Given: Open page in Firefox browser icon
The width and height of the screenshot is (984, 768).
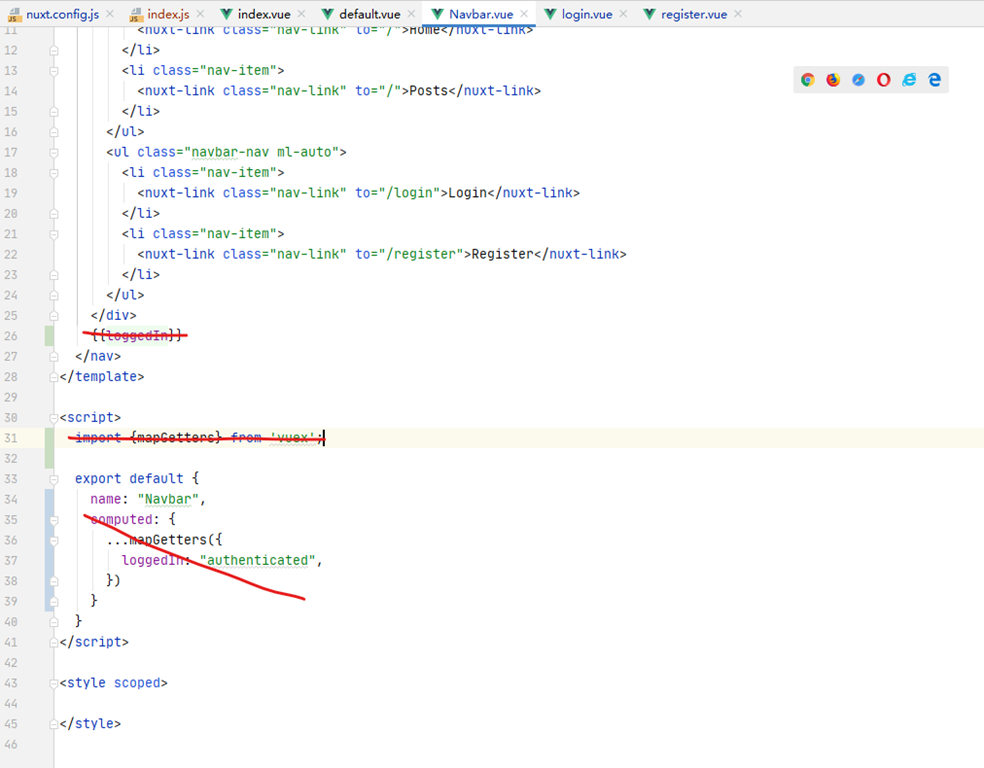Looking at the screenshot, I should (833, 80).
